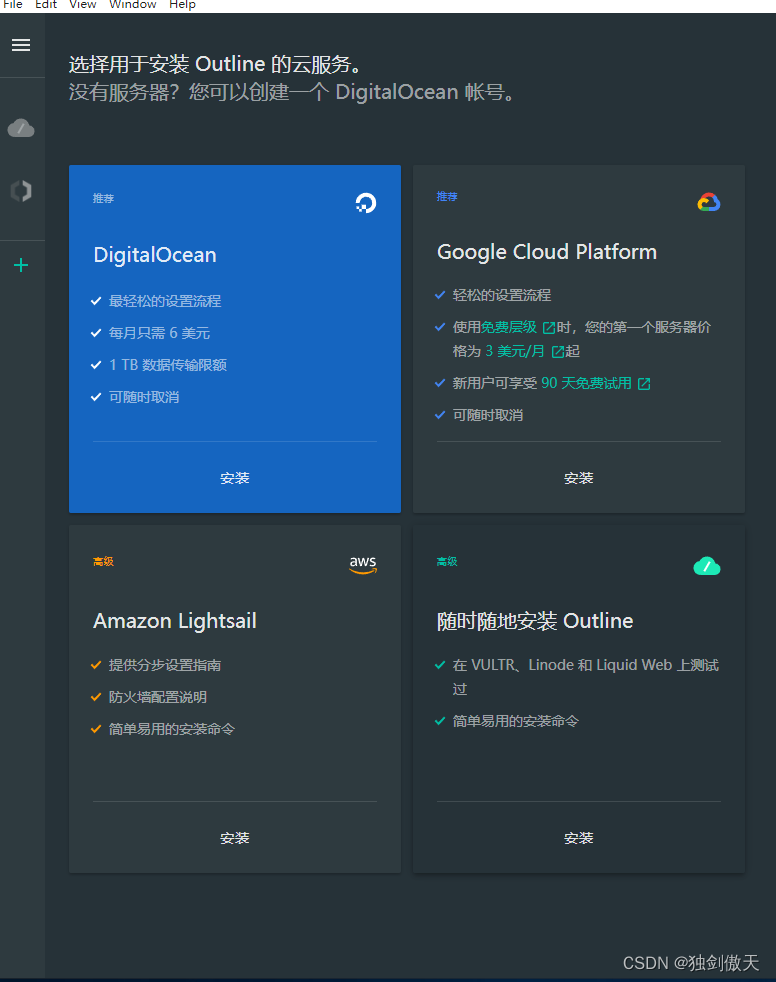Image resolution: width=776 pixels, height=982 pixels.
Task: Open the View menu
Action: (83, 5)
